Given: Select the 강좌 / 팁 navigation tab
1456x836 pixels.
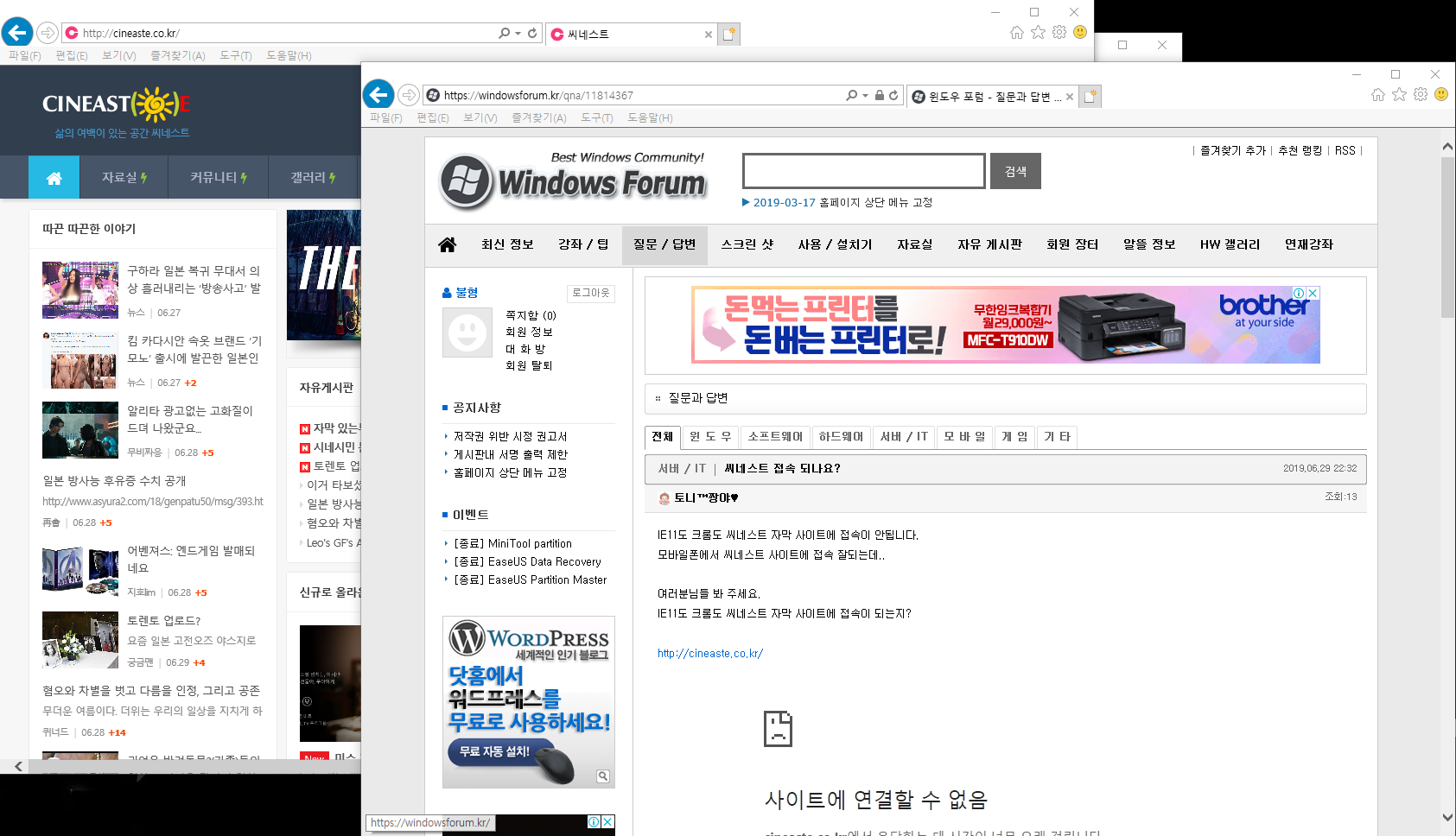Looking at the screenshot, I should point(583,244).
